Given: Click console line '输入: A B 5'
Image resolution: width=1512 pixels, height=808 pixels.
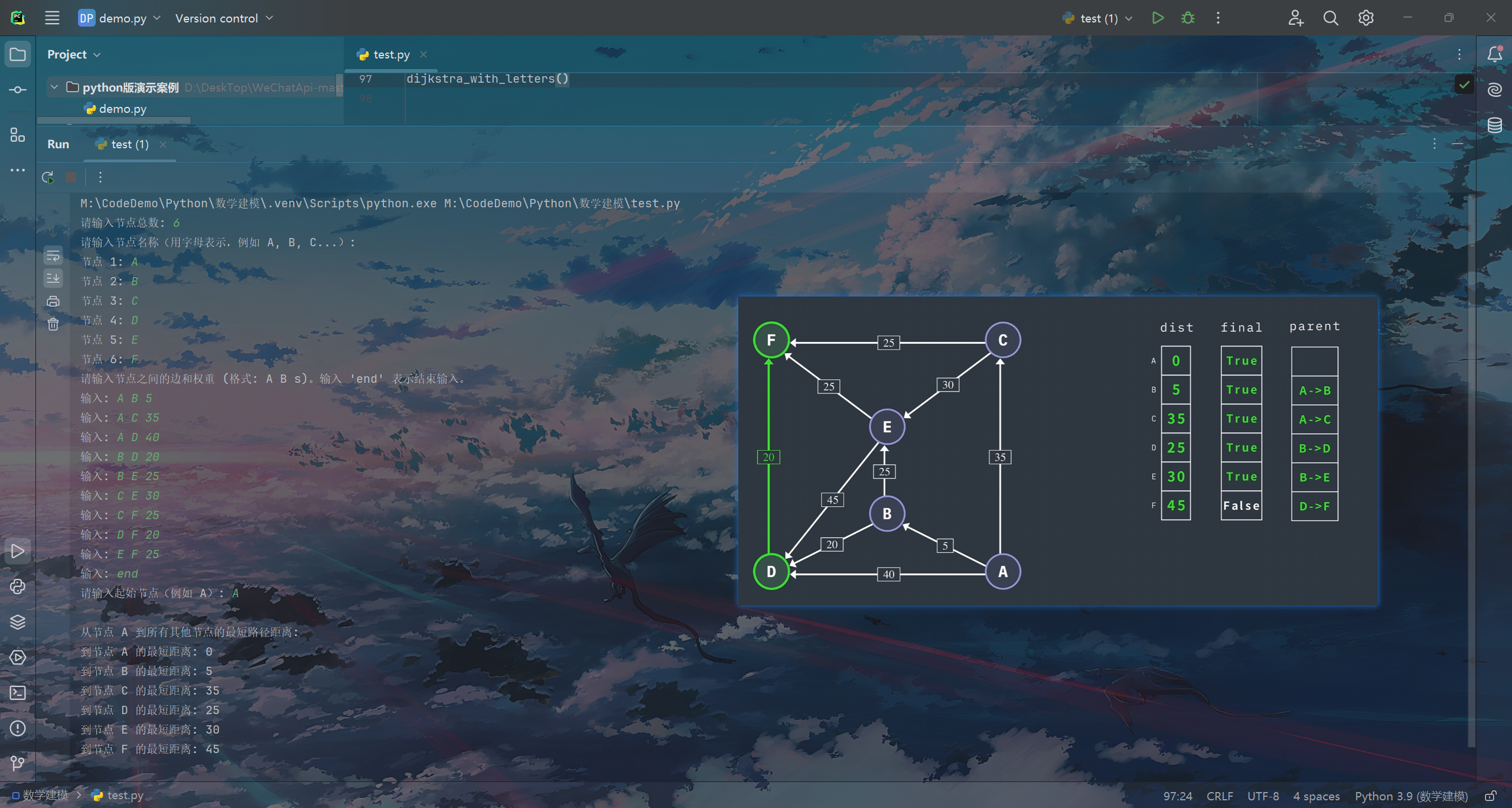Looking at the screenshot, I should pyautogui.click(x=116, y=398).
